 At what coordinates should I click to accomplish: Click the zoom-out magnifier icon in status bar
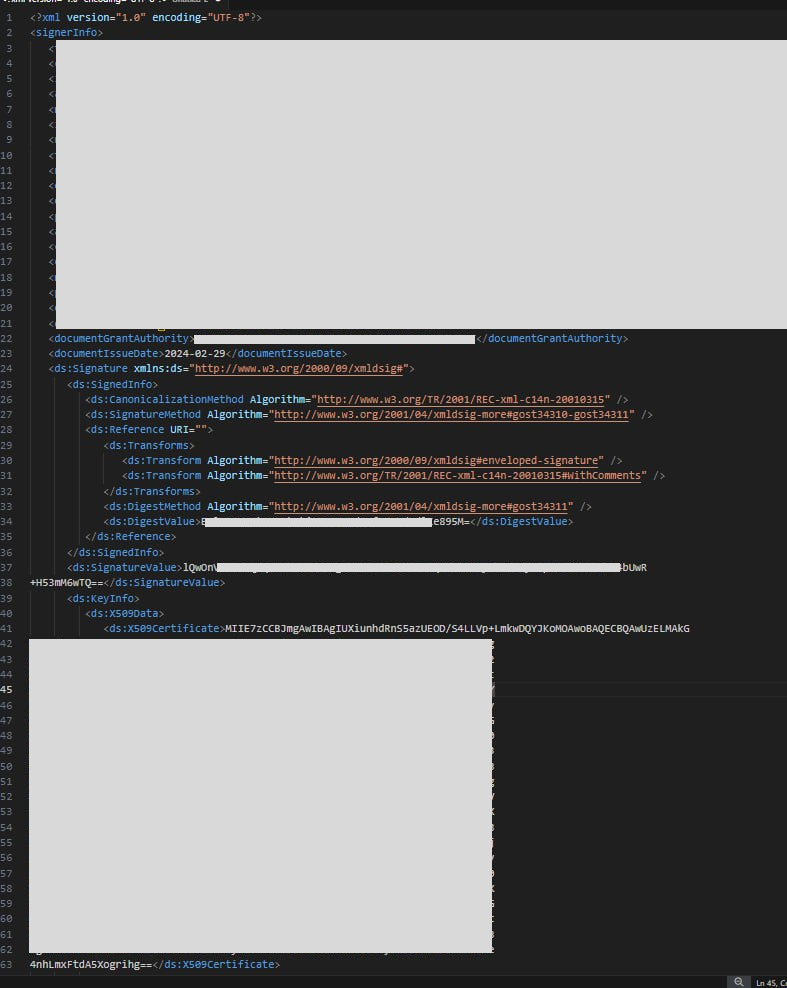738,982
